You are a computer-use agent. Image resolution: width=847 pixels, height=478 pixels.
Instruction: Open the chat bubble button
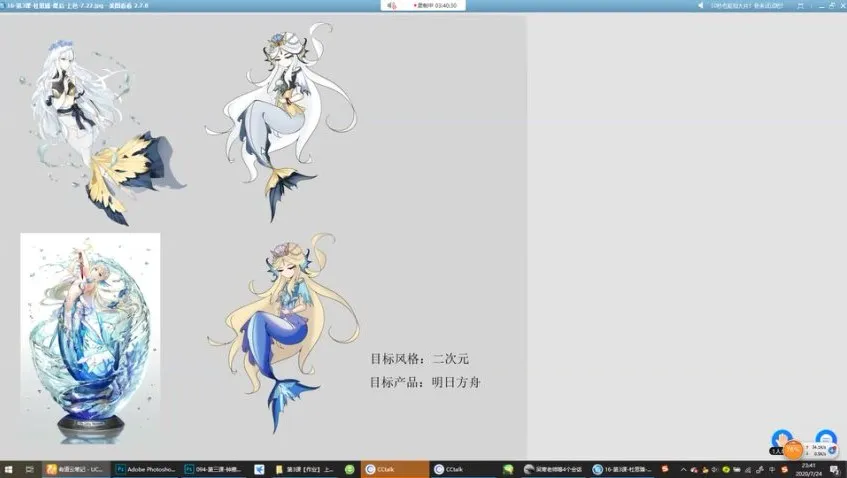[x=825, y=438]
